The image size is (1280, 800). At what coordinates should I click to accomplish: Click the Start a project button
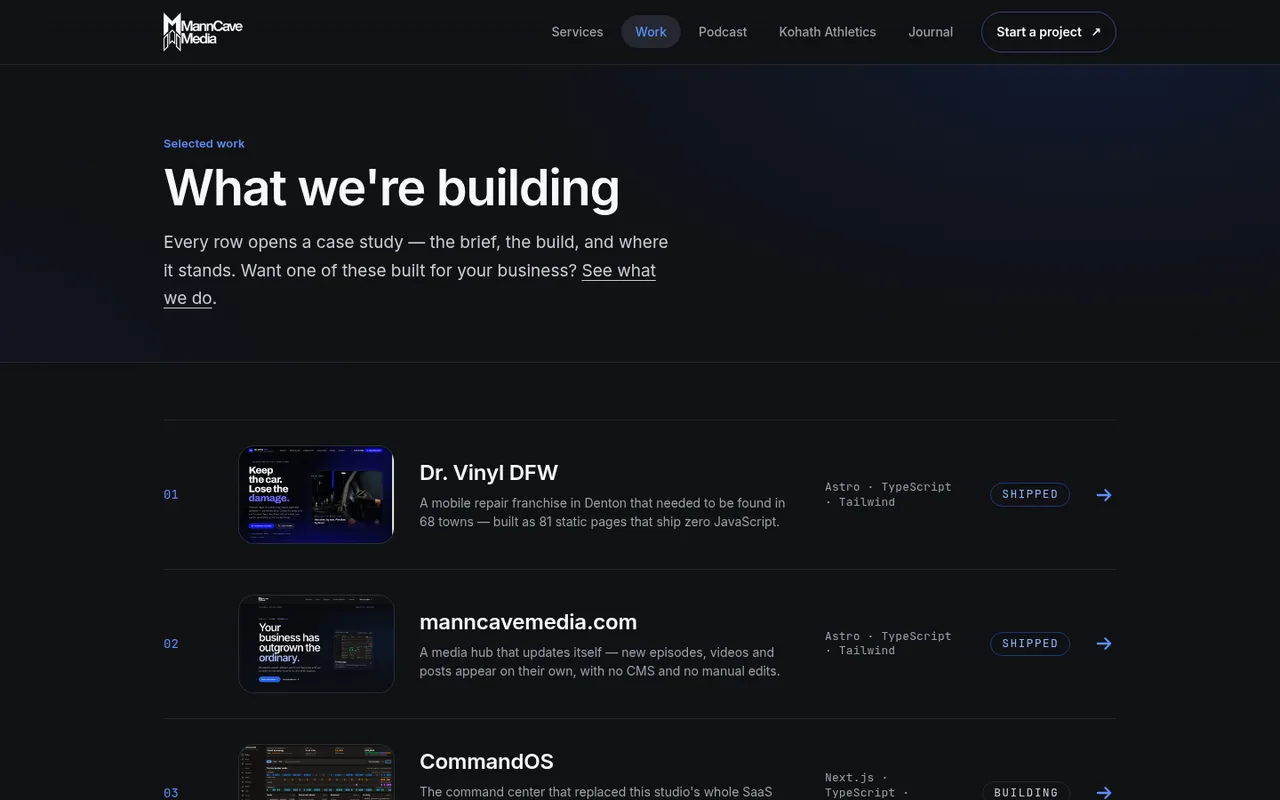coord(1049,32)
